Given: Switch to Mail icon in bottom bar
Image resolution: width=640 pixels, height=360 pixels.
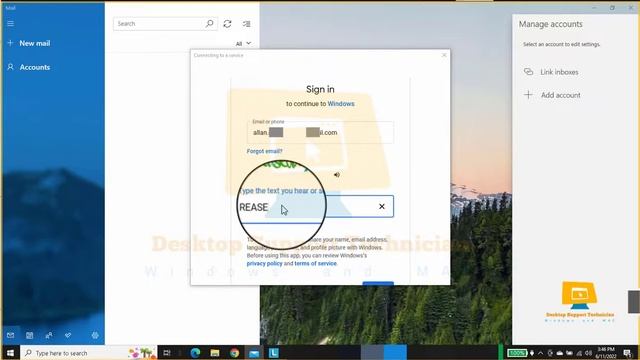Looking at the screenshot, I should point(11,335).
